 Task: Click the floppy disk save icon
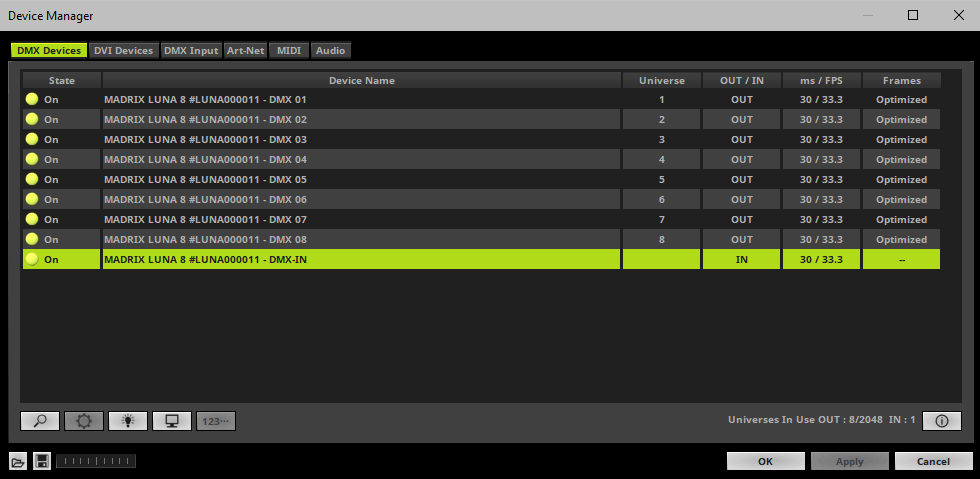pyautogui.click(x=42, y=462)
